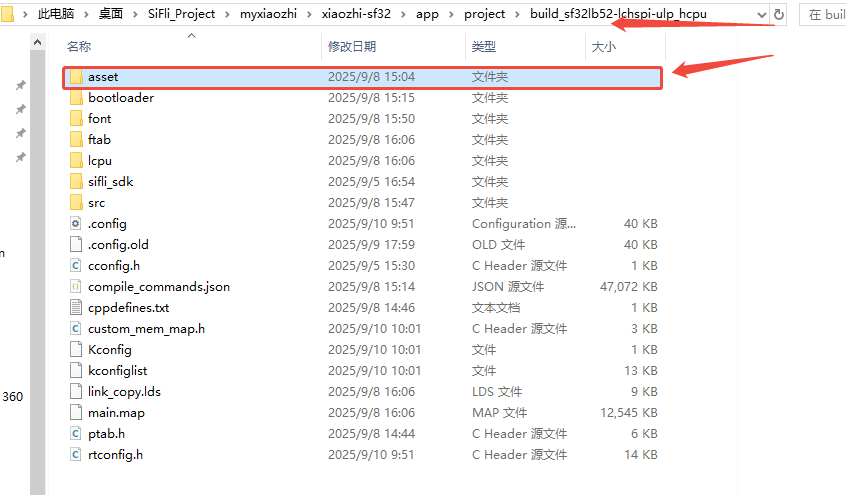Click the MAP 文件 type cell
The width and height of the screenshot is (846, 495).
click(x=500, y=413)
